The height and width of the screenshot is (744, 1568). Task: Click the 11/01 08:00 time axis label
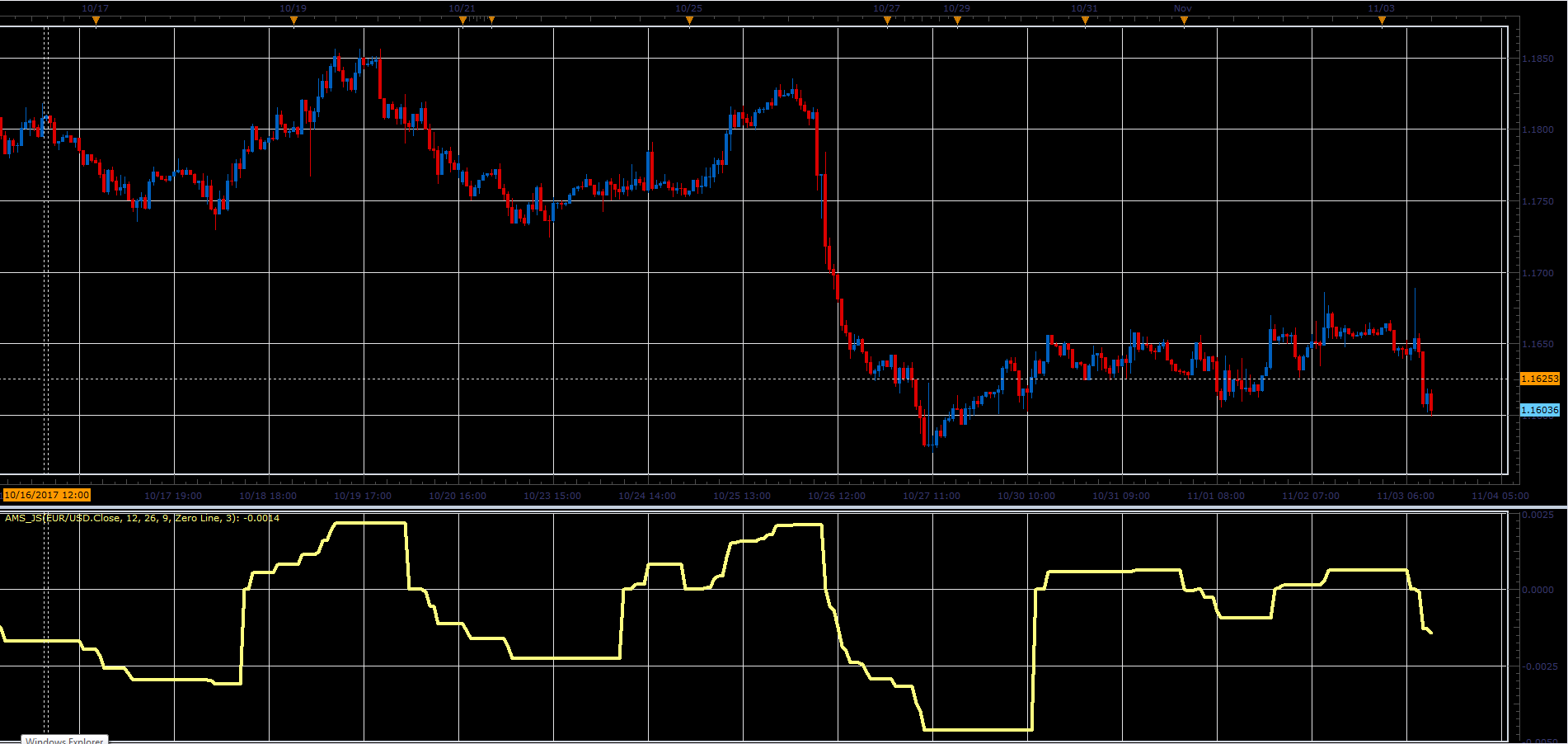(1216, 496)
